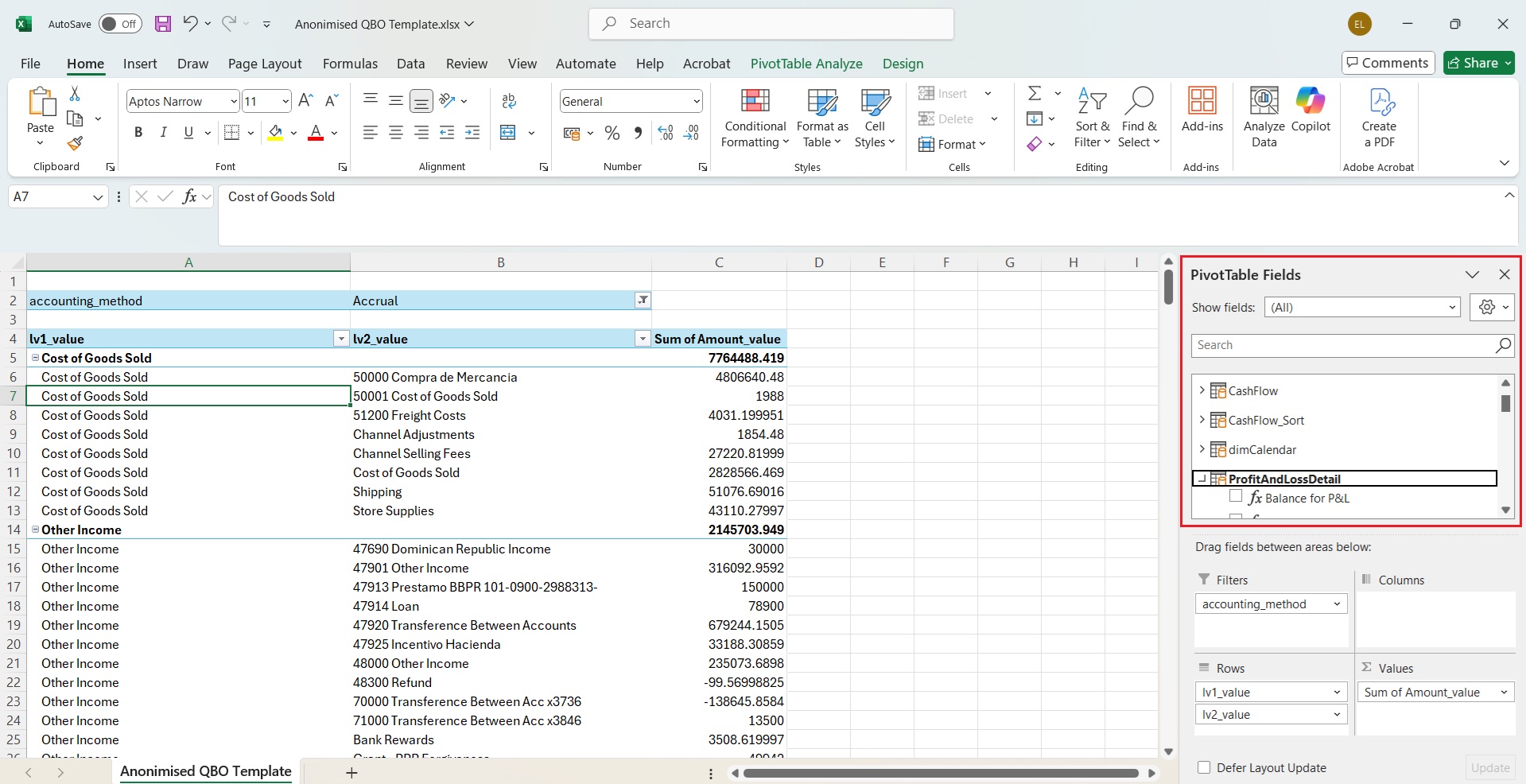1526x784 pixels.
Task: Open Copilot from the ribbon
Action: tap(1310, 110)
